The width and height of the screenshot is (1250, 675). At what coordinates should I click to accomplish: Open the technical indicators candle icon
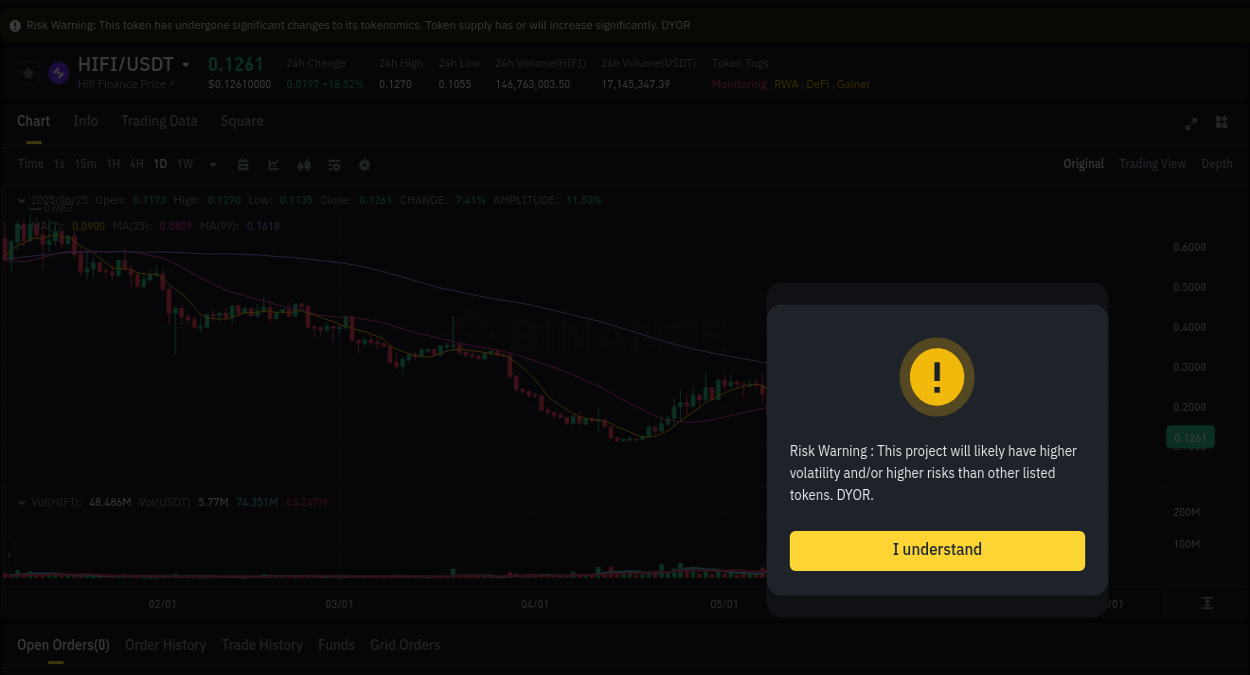coord(303,164)
